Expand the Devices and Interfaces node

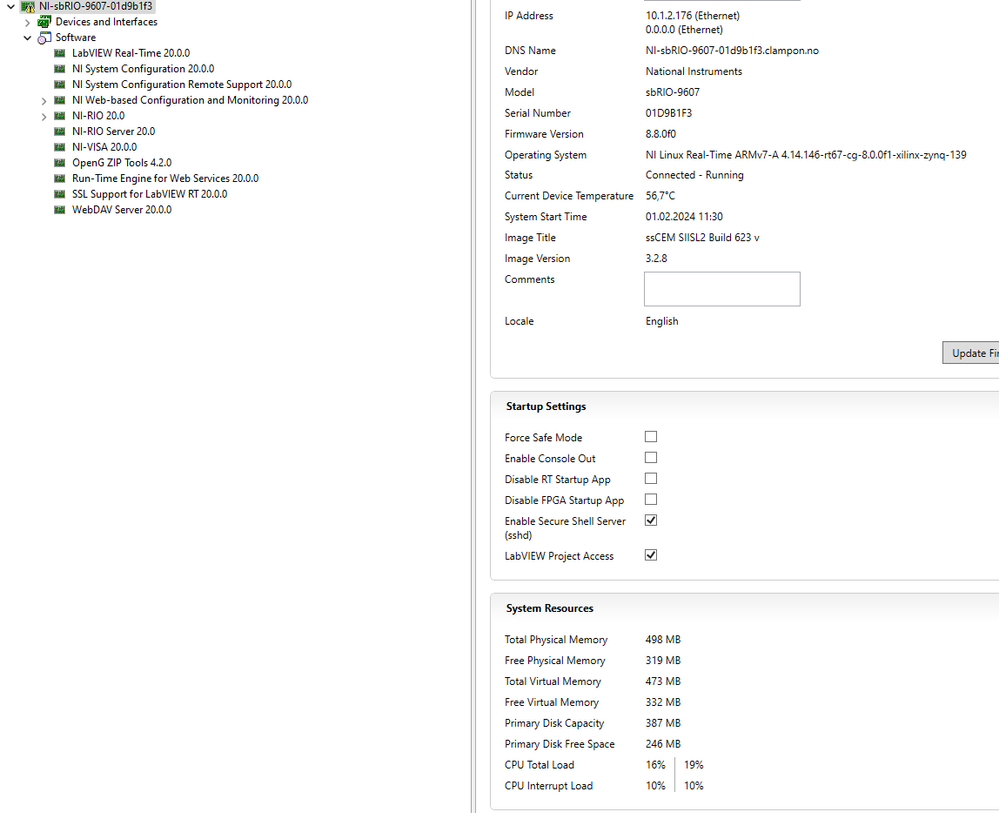click(27, 22)
